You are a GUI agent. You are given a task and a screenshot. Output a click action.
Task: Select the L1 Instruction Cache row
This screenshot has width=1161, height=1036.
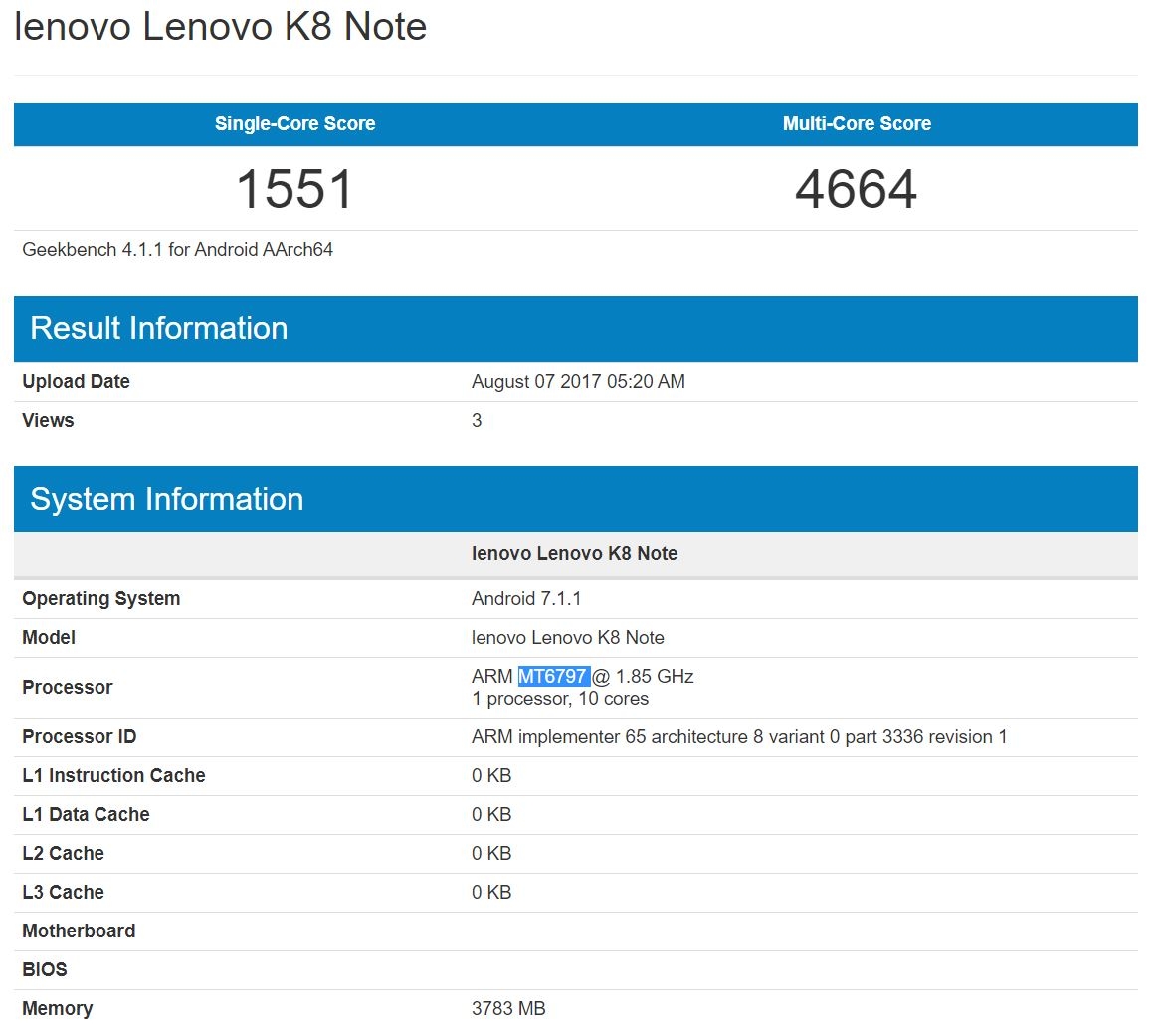(114, 775)
